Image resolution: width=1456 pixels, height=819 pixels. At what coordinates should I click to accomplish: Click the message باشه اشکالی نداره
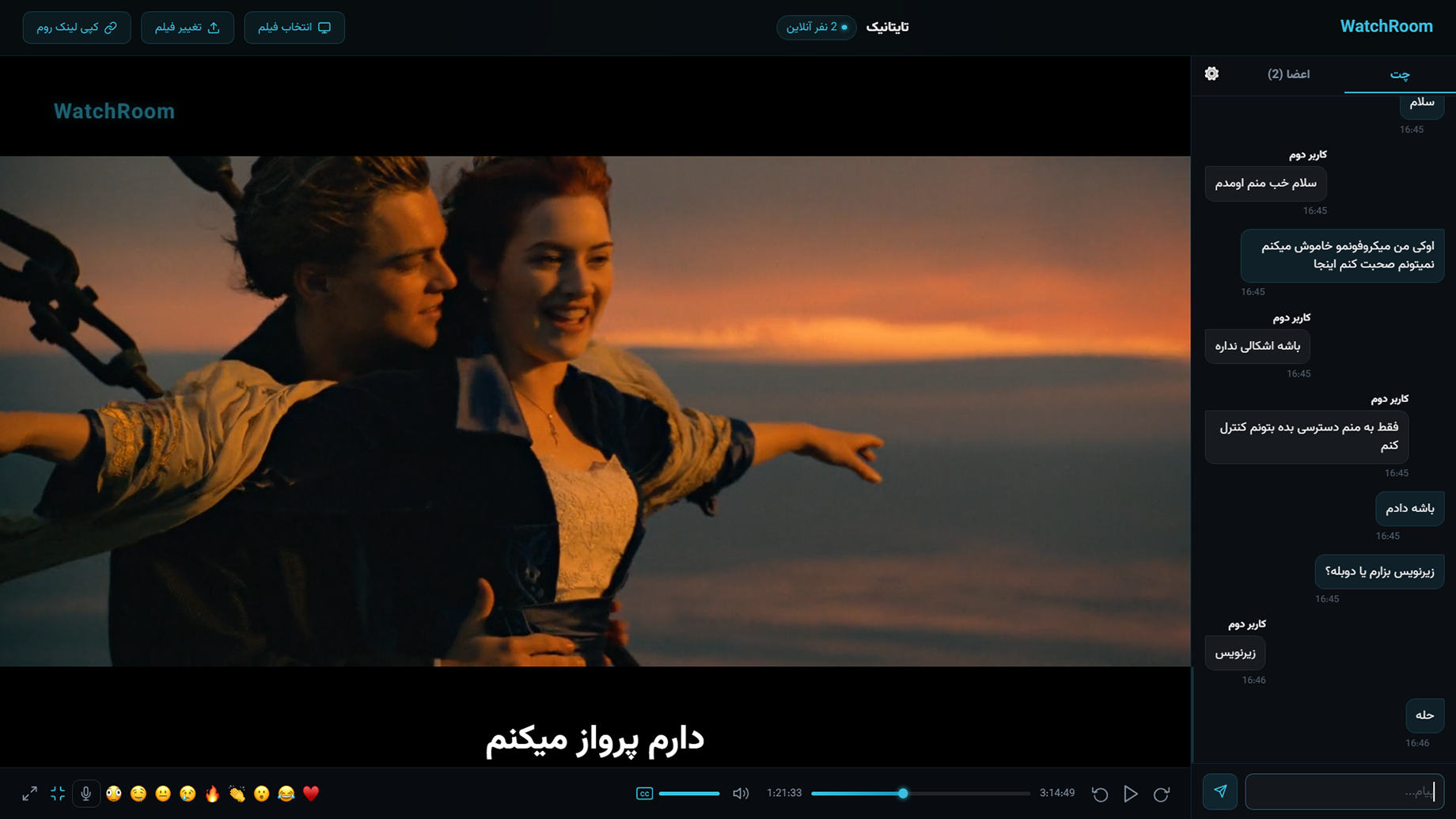point(1257,346)
